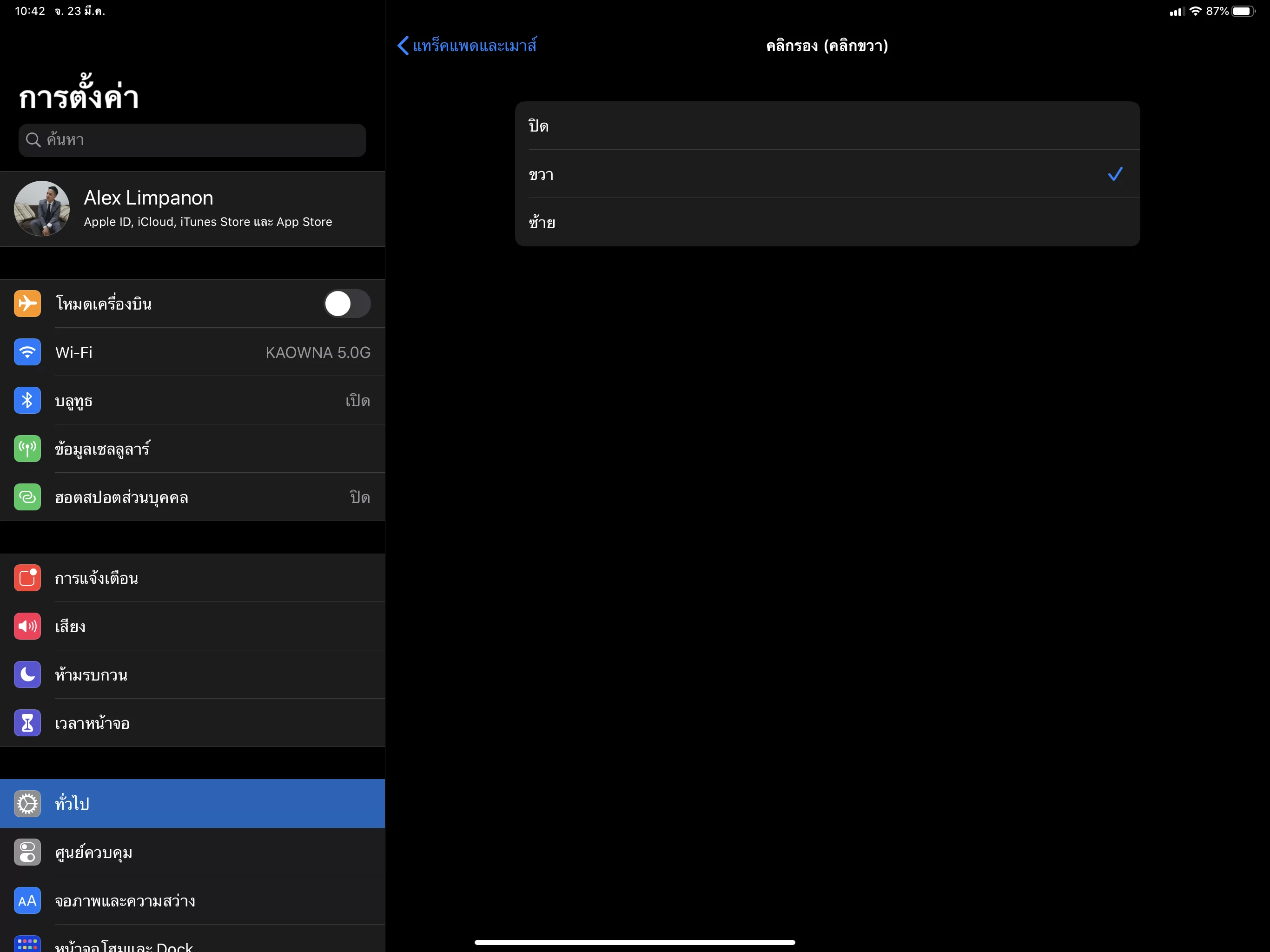Open เสียง (Sounds) settings
This screenshot has width=1270, height=952.
point(192,626)
